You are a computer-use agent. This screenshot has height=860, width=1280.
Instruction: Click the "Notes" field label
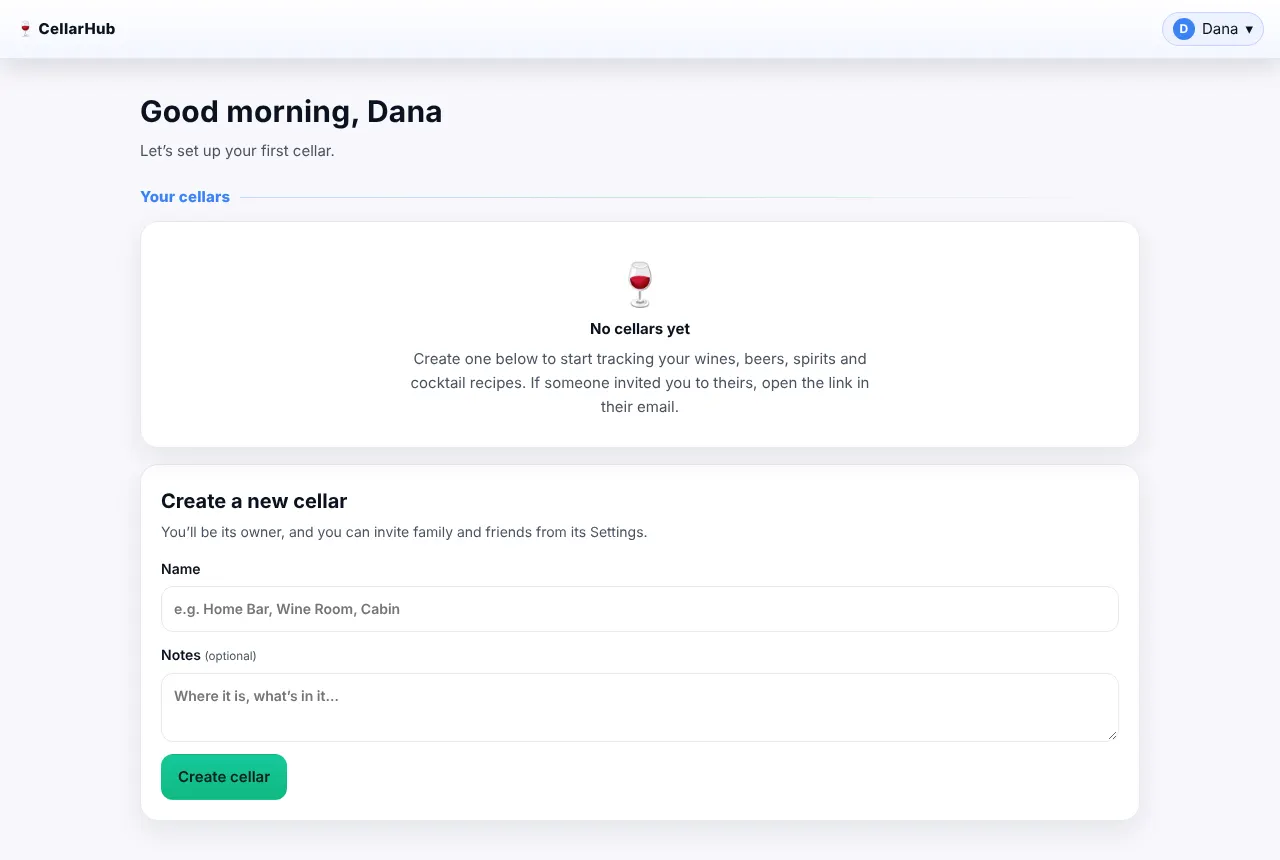181,655
